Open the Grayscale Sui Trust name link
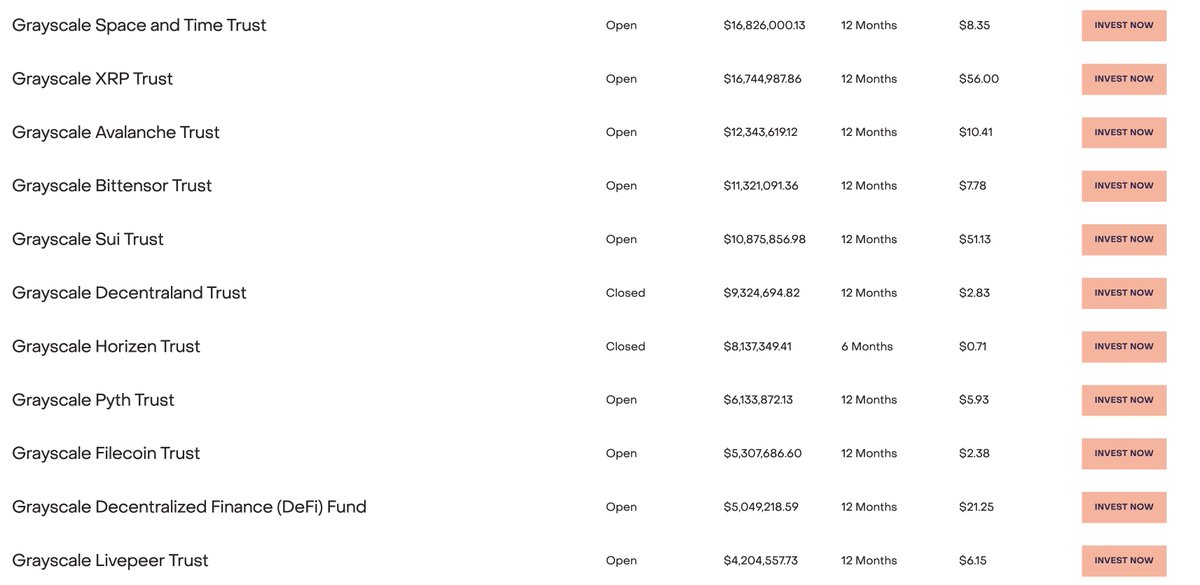Viewport: 1200px width, 585px height. point(88,239)
